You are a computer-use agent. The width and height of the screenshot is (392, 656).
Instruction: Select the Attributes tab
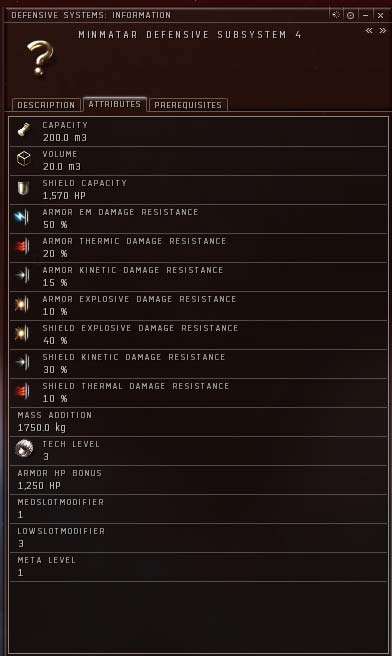(115, 104)
